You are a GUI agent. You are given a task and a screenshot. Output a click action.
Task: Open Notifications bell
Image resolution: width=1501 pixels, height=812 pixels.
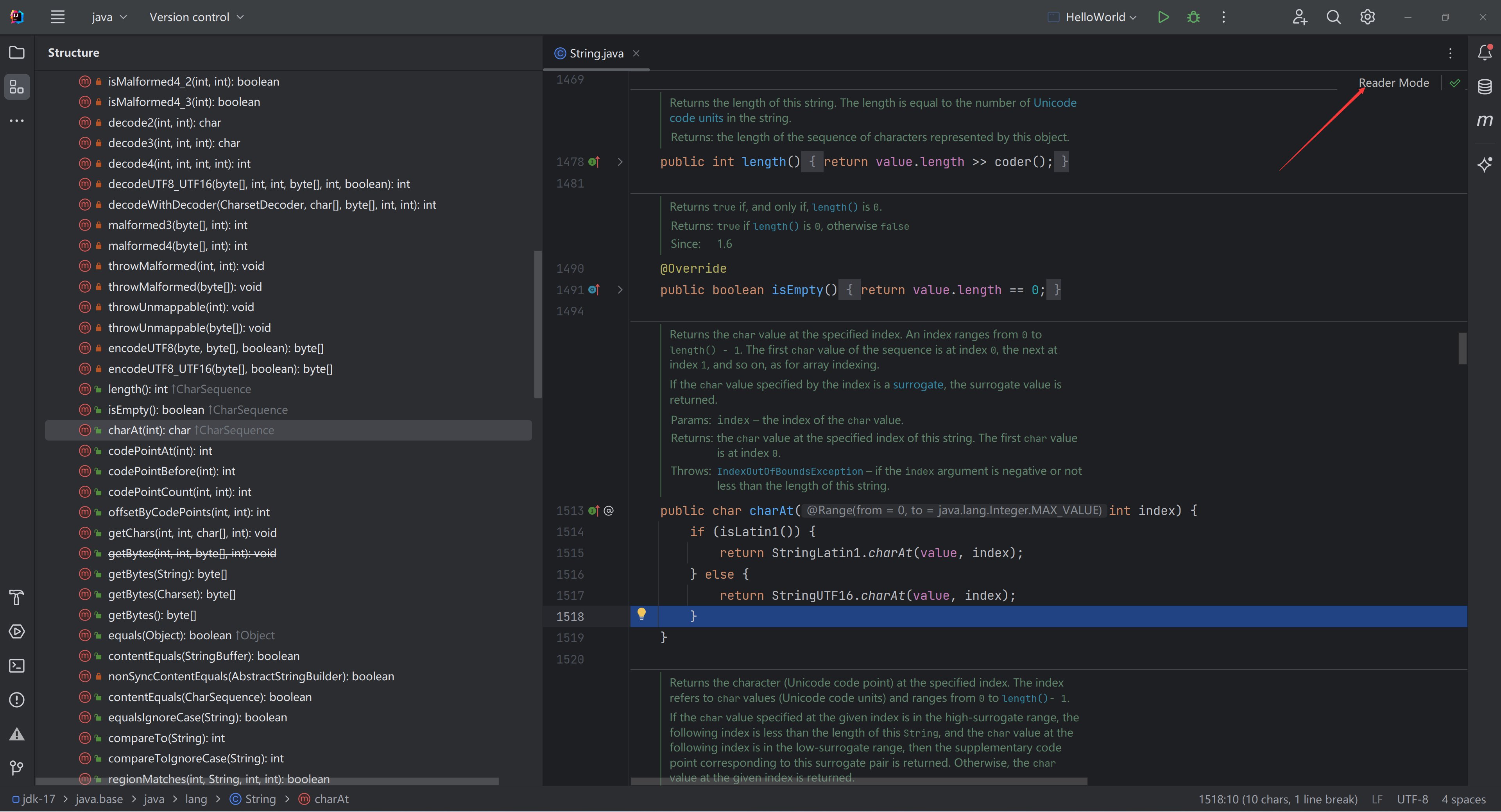point(1485,52)
